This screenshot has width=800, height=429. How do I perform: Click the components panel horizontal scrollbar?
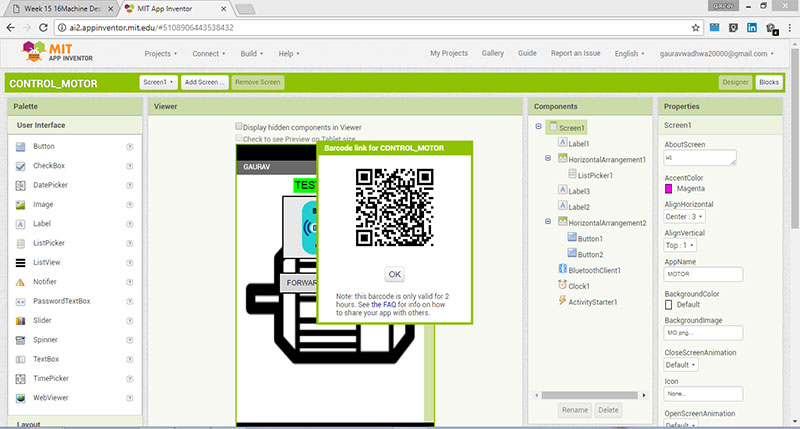coord(589,395)
